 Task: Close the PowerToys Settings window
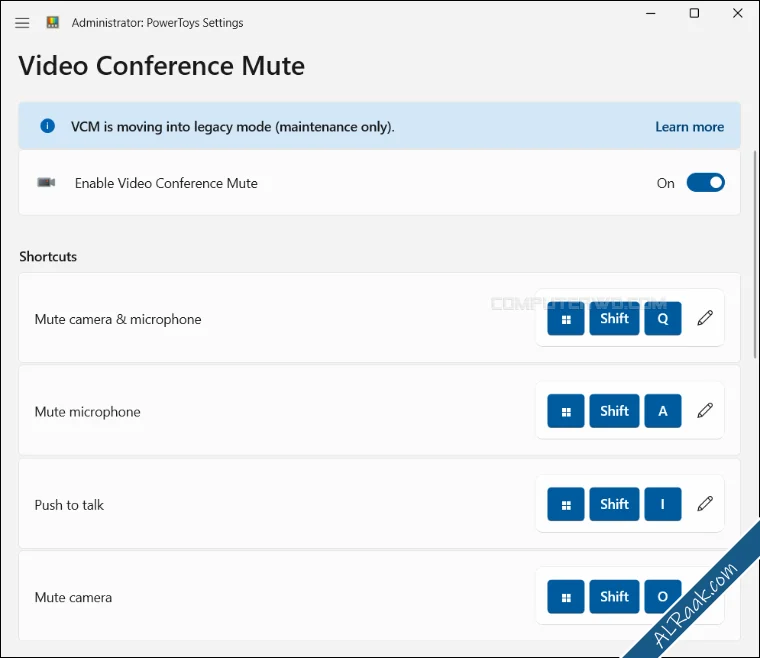click(737, 13)
